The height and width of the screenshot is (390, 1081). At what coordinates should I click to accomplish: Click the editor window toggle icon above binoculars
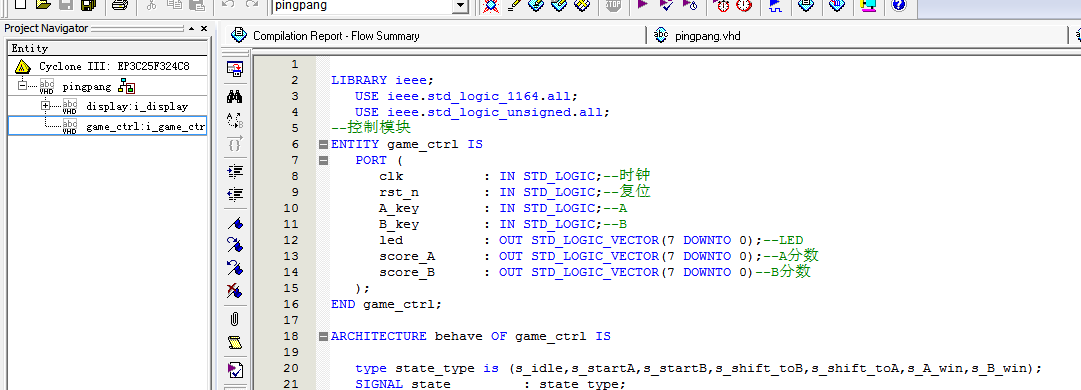[235, 69]
